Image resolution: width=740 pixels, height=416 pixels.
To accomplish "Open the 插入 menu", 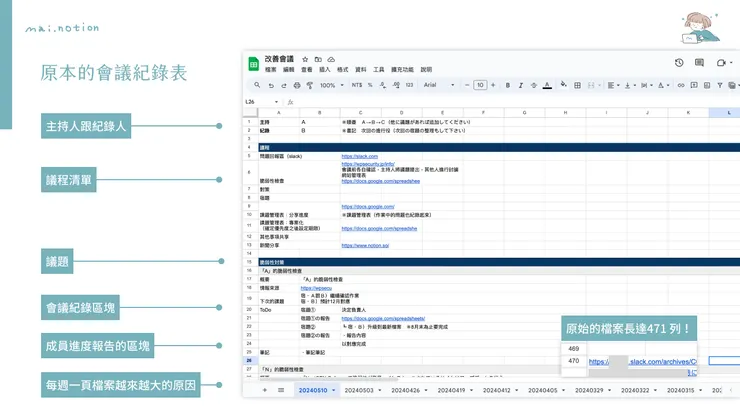I will 325,69.
